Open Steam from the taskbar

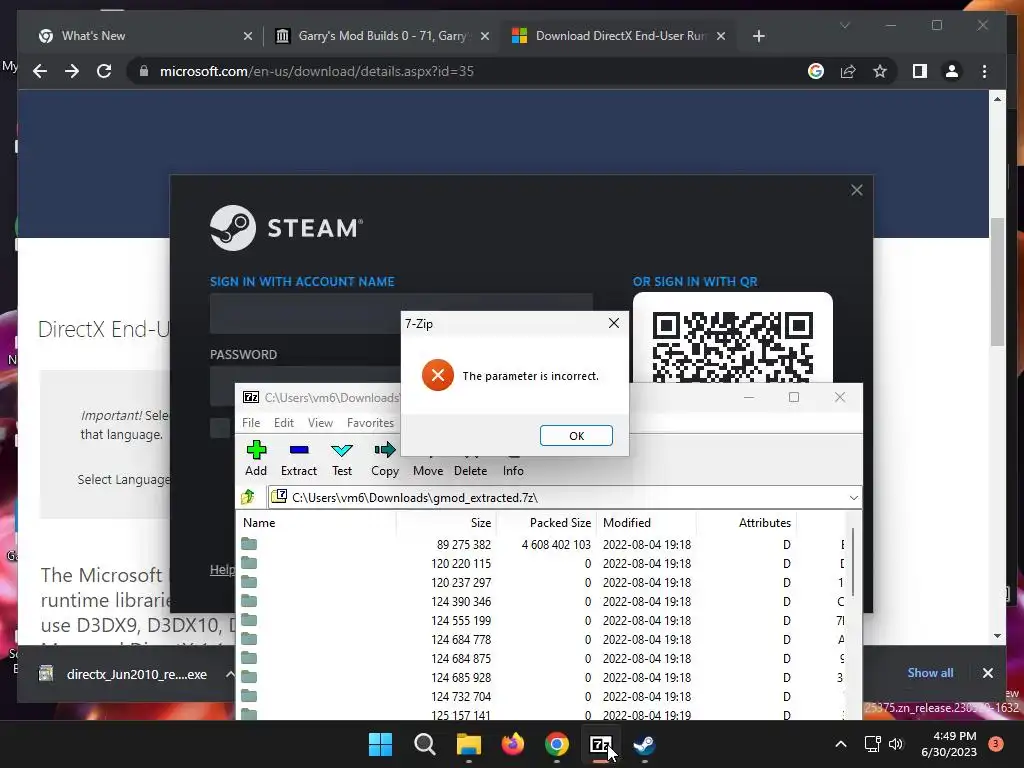tap(645, 744)
